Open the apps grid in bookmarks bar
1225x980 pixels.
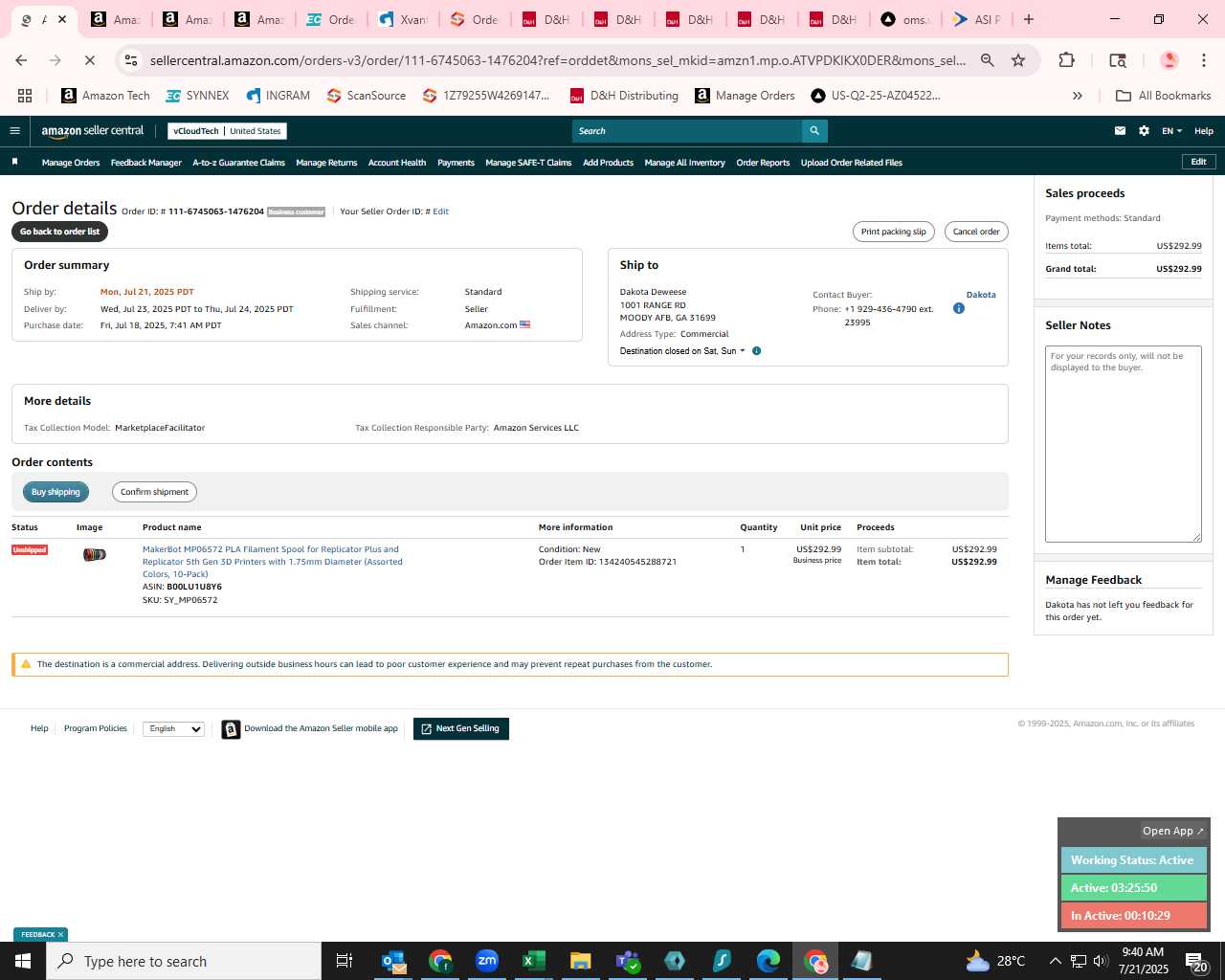(x=25, y=96)
